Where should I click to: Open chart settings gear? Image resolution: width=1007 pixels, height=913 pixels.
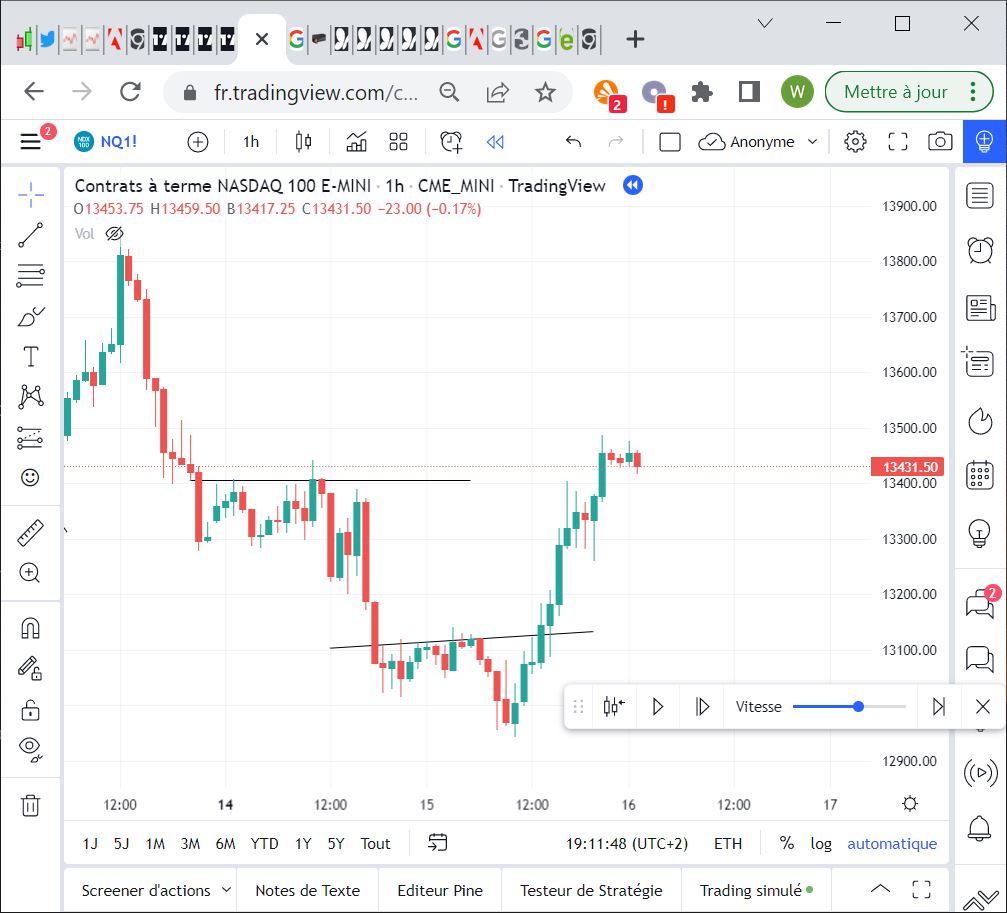[x=855, y=141]
